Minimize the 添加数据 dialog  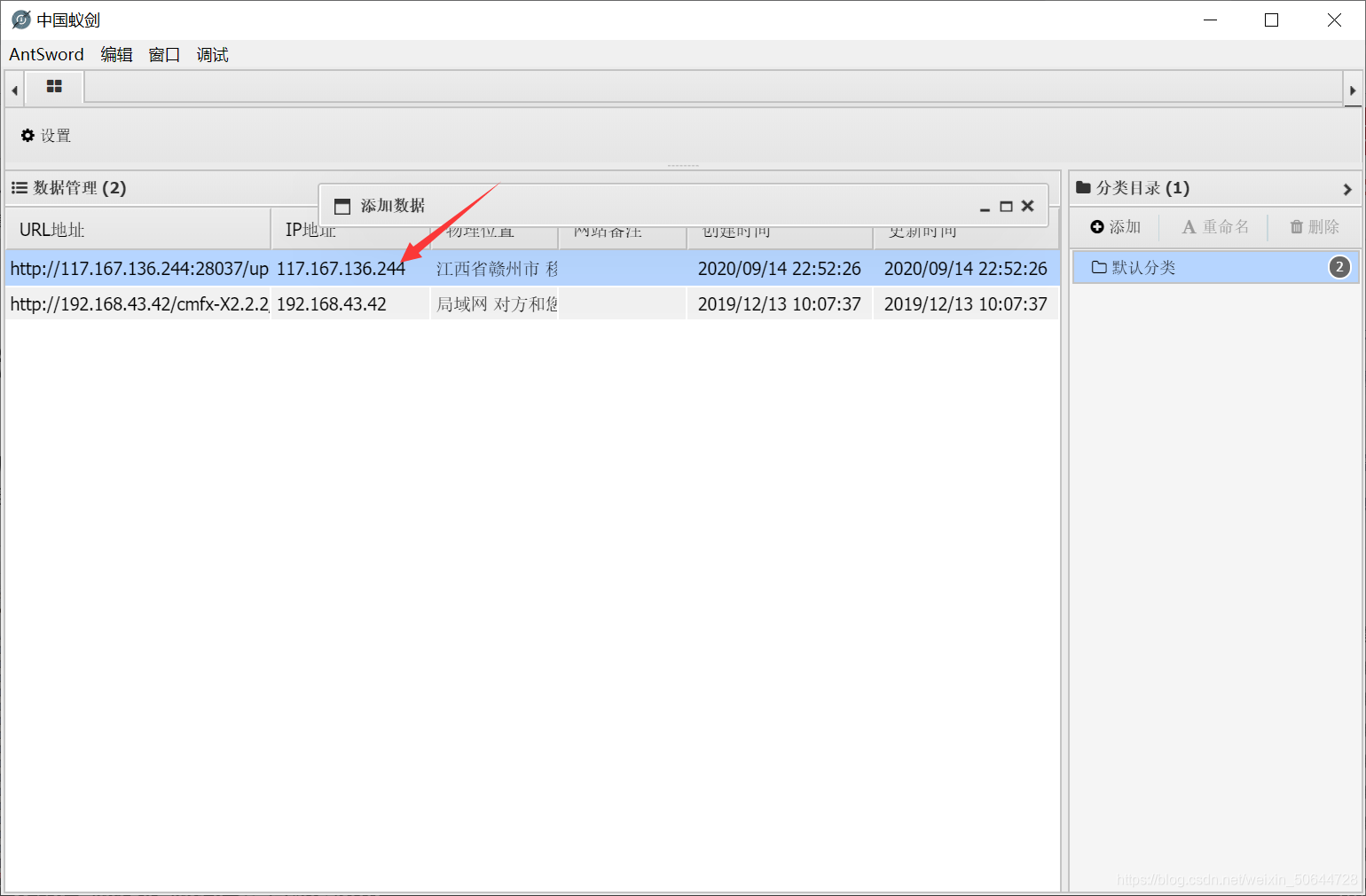click(985, 207)
